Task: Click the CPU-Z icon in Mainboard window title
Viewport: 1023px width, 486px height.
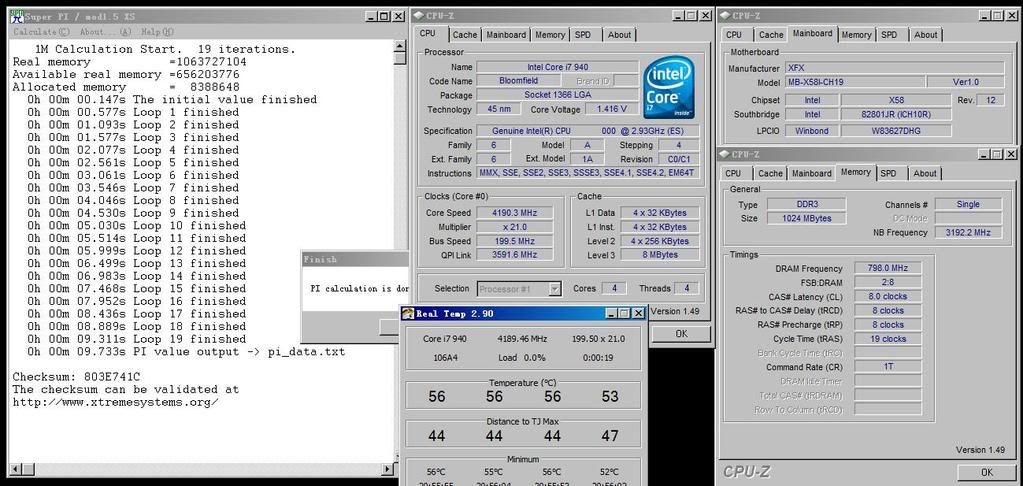Action: pos(725,15)
